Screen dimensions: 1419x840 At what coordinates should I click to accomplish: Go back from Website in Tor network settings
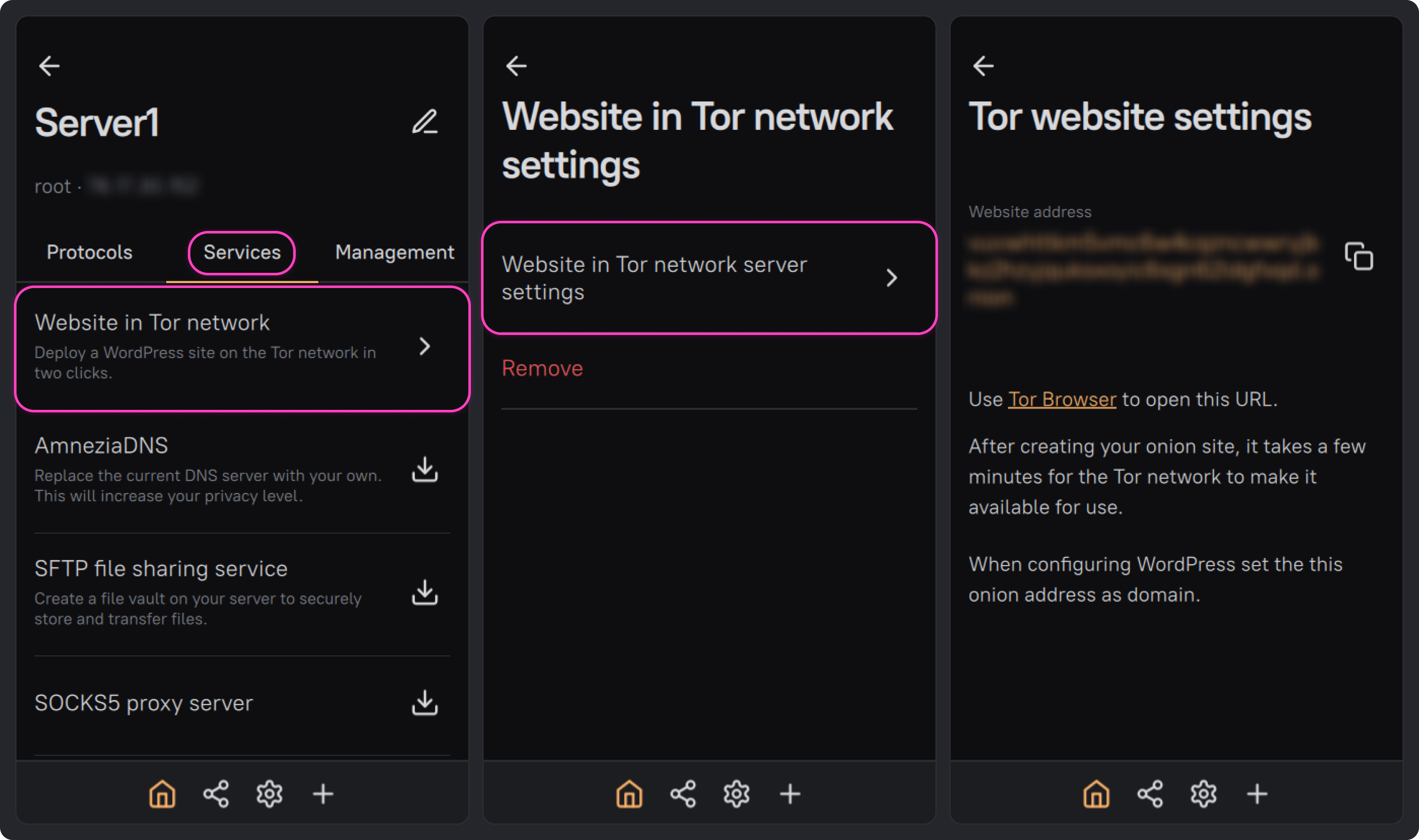[516, 66]
